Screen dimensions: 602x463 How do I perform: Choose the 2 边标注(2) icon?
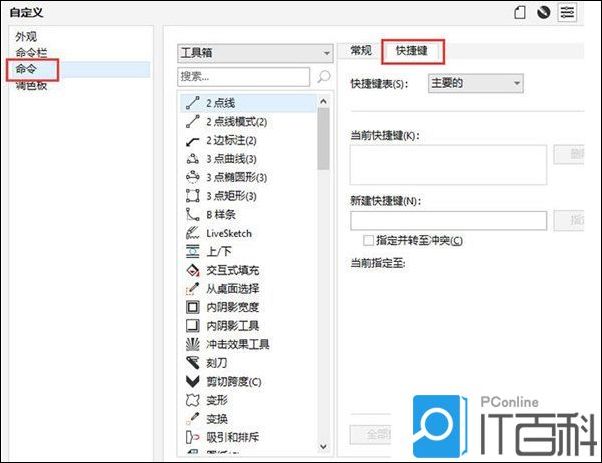(x=192, y=141)
